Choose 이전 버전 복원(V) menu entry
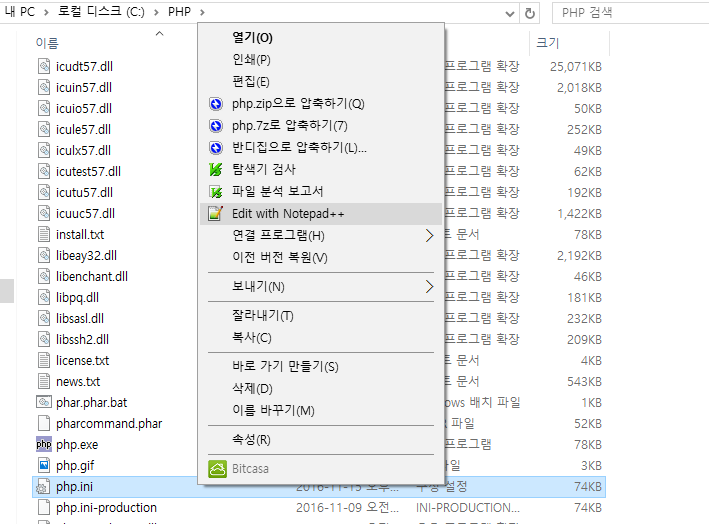The image size is (709, 524). pyautogui.click(x=280, y=257)
